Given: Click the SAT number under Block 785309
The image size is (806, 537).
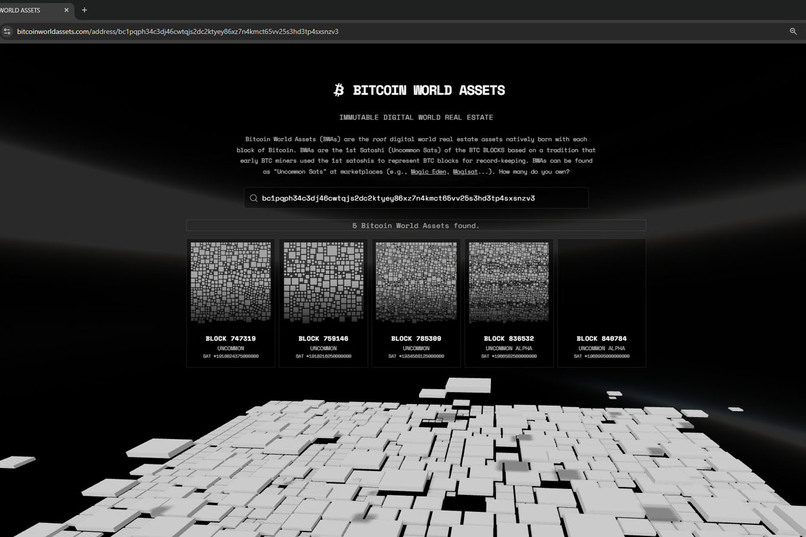Looking at the screenshot, I should [x=416, y=356].
